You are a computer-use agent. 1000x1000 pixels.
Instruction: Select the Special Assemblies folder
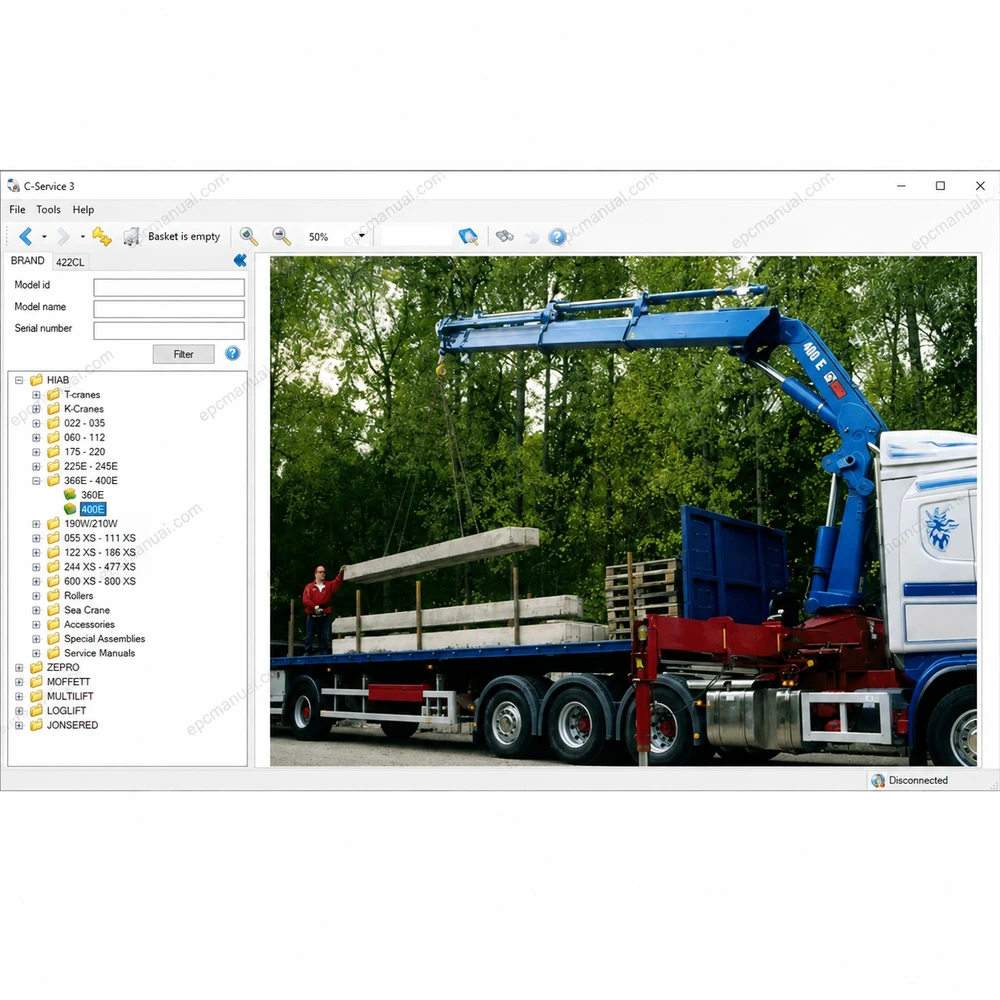point(105,638)
